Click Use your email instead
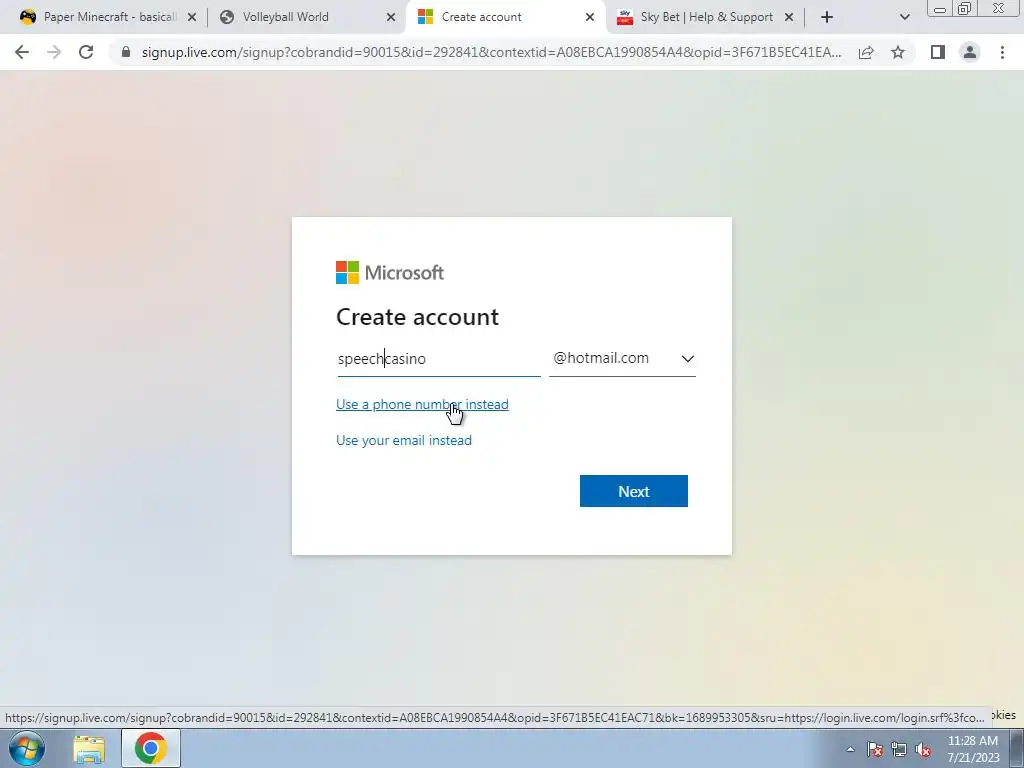Image resolution: width=1024 pixels, height=768 pixels. tap(404, 440)
